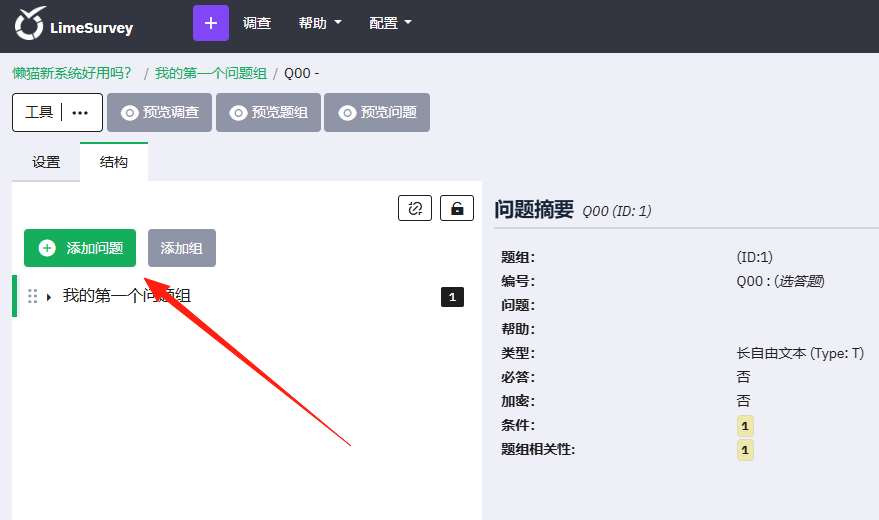Click the regenerate question codes icon button

coord(415,208)
